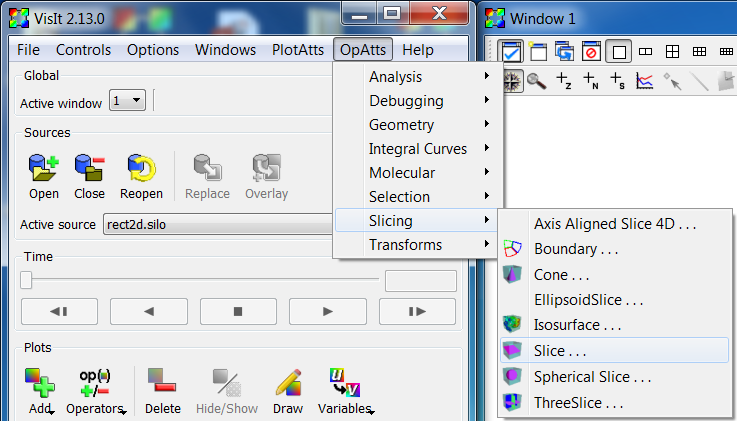
Task: Click the Slicing submenu entry
Action: pyautogui.click(x=416, y=220)
